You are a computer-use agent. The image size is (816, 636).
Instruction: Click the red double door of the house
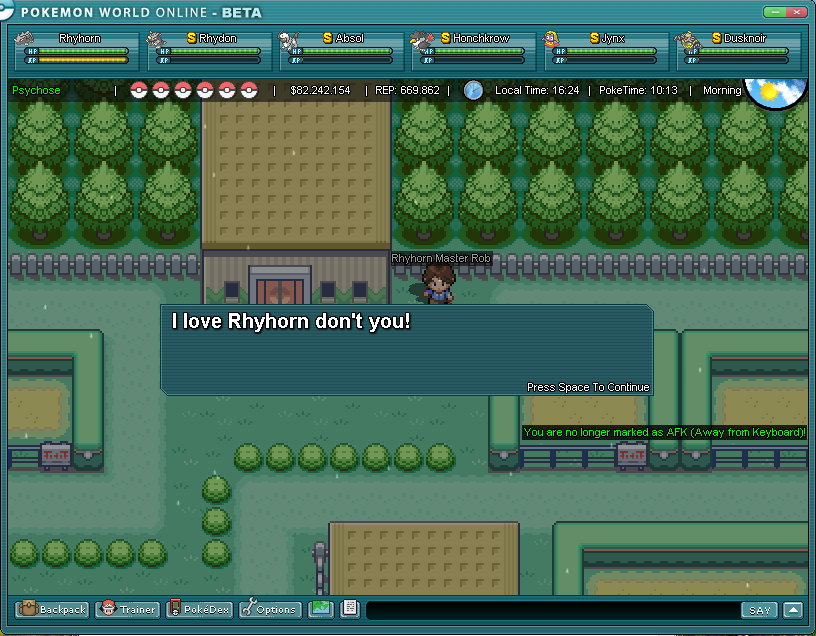[280, 291]
